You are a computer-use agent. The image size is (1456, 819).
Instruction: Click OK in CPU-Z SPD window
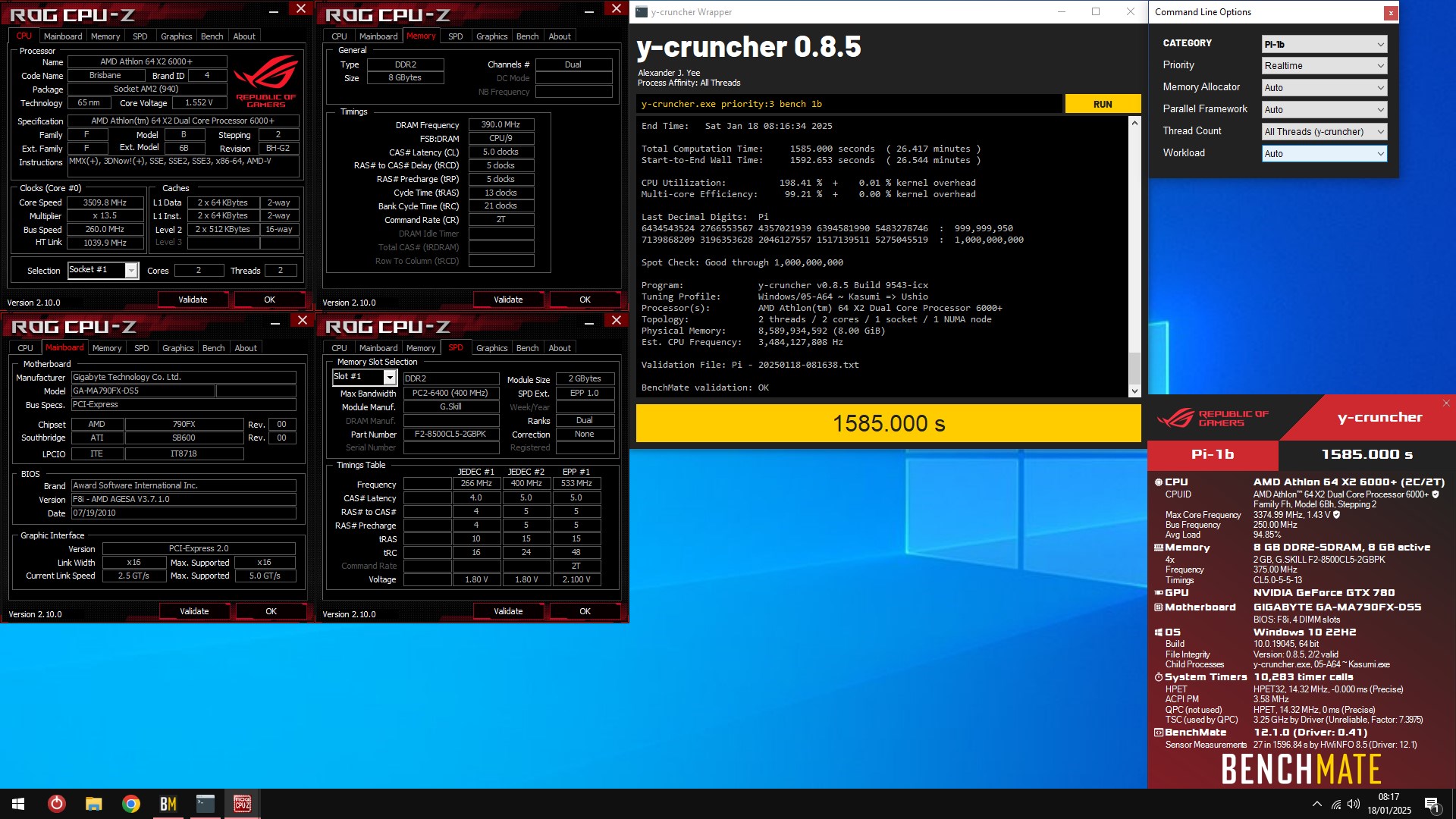tap(585, 611)
